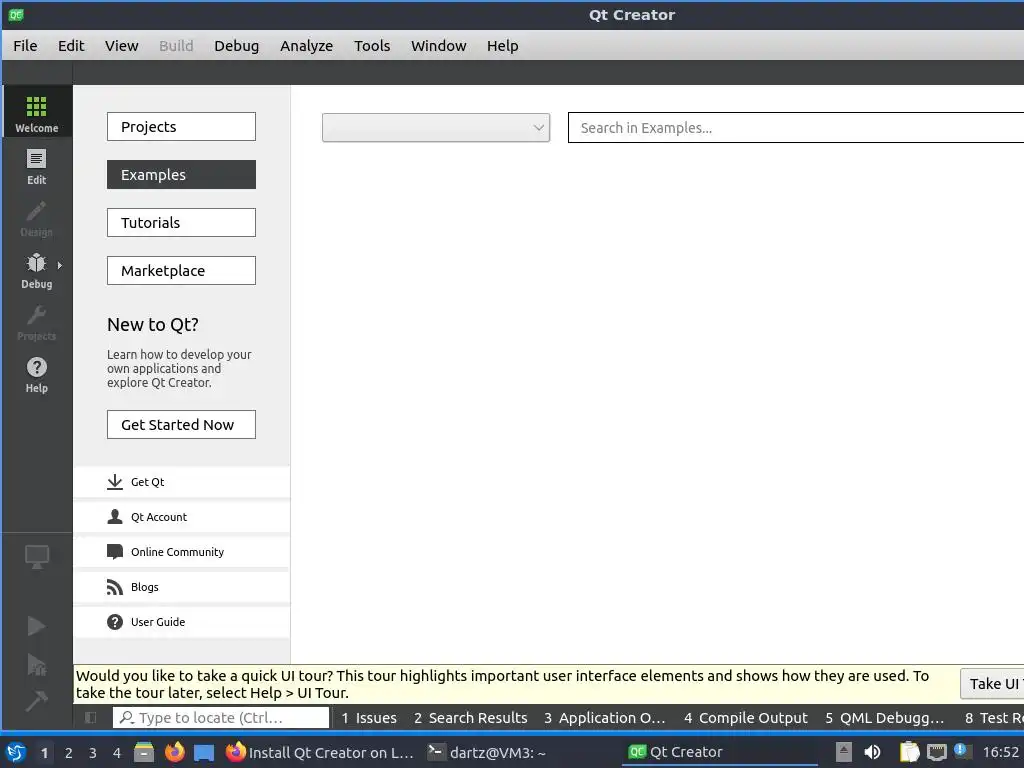Open the Get Qt link

(x=182, y=482)
